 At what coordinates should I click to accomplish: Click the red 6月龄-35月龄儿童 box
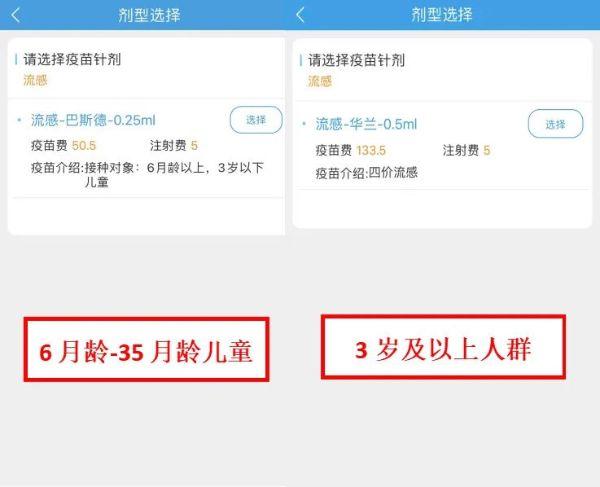[x=146, y=350]
